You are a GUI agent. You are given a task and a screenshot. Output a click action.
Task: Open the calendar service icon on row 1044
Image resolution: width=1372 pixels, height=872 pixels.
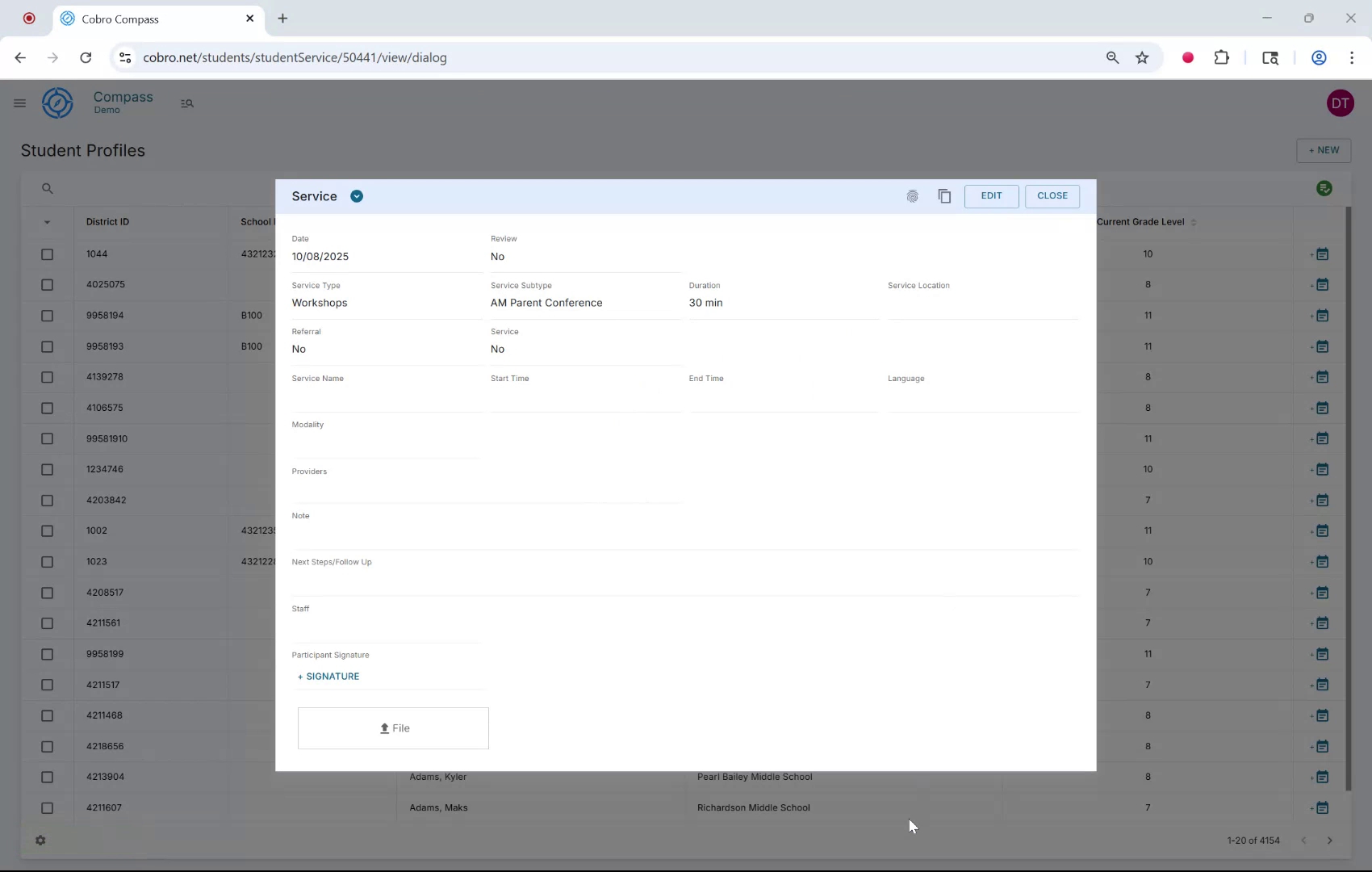(1322, 254)
